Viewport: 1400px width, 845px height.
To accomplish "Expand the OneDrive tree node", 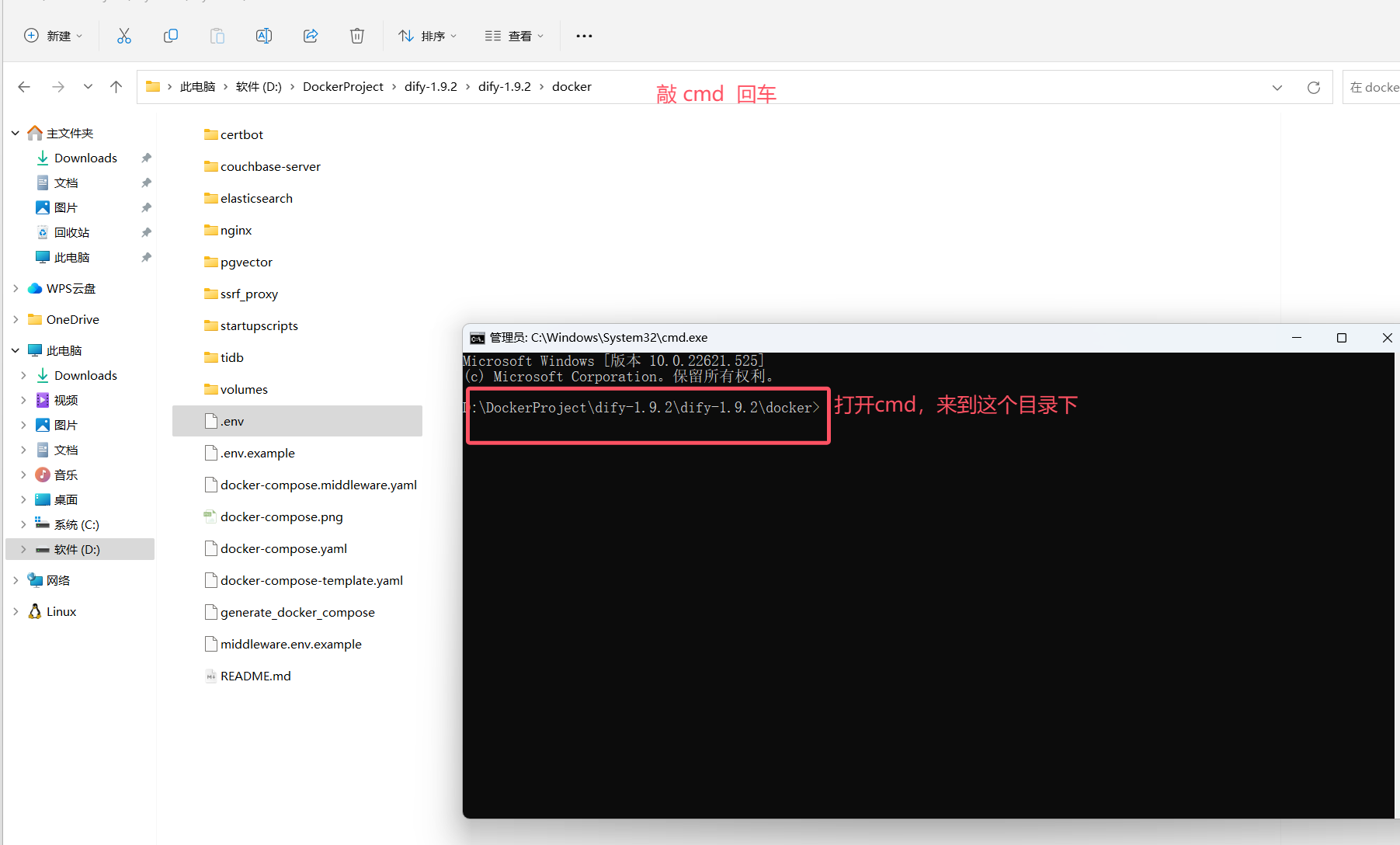I will click(16, 319).
